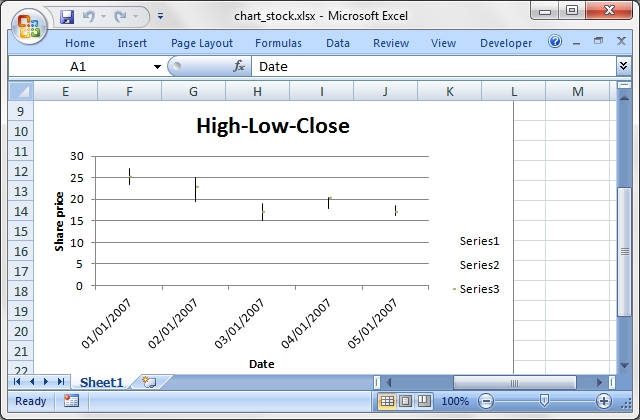Select row 9 header
The height and width of the screenshot is (420, 640).
(21, 111)
